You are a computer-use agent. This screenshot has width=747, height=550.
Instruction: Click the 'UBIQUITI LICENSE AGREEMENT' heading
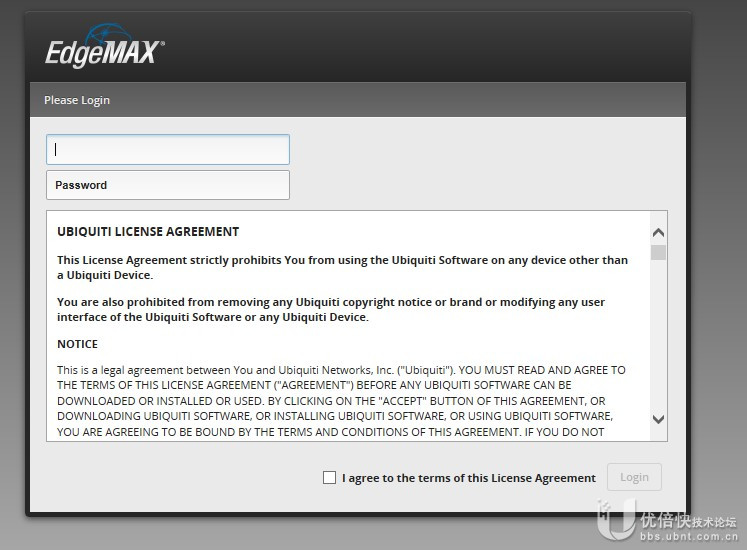coord(148,232)
